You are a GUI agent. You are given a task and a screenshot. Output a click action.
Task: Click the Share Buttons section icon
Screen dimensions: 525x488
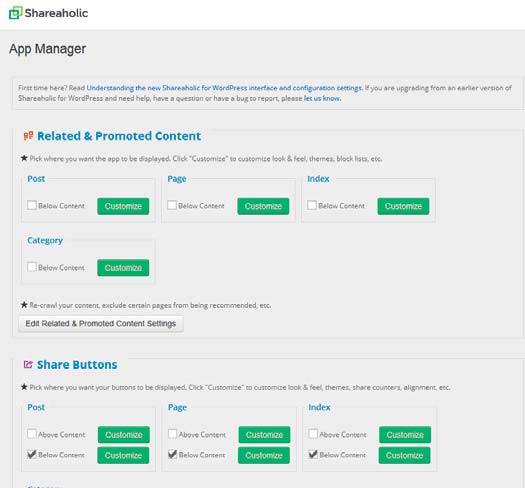point(28,364)
